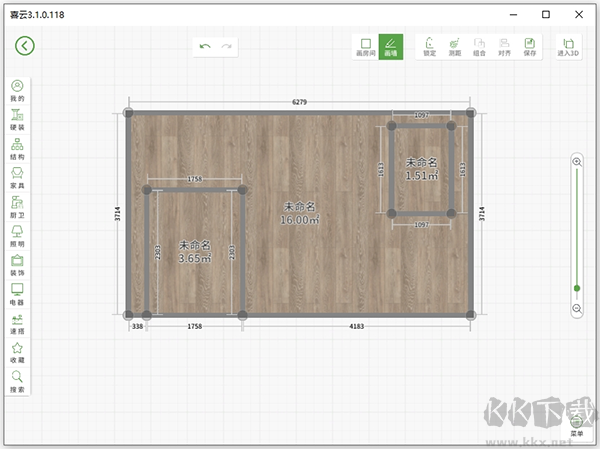Select the 测距 measure distance tool
The width and height of the screenshot is (600, 449).
tap(454, 46)
